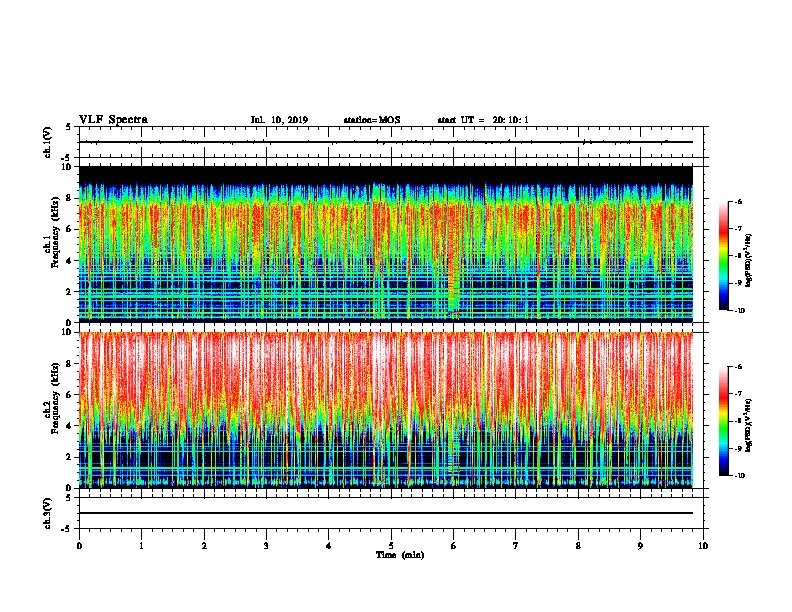Click the time axis tick label "8"
The image size is (792, 612).
[578, 546]
